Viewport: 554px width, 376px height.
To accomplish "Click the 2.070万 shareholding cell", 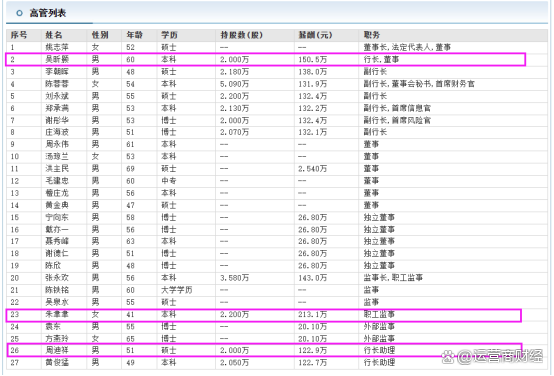I will pyautogui.click(x=235, y=132).
